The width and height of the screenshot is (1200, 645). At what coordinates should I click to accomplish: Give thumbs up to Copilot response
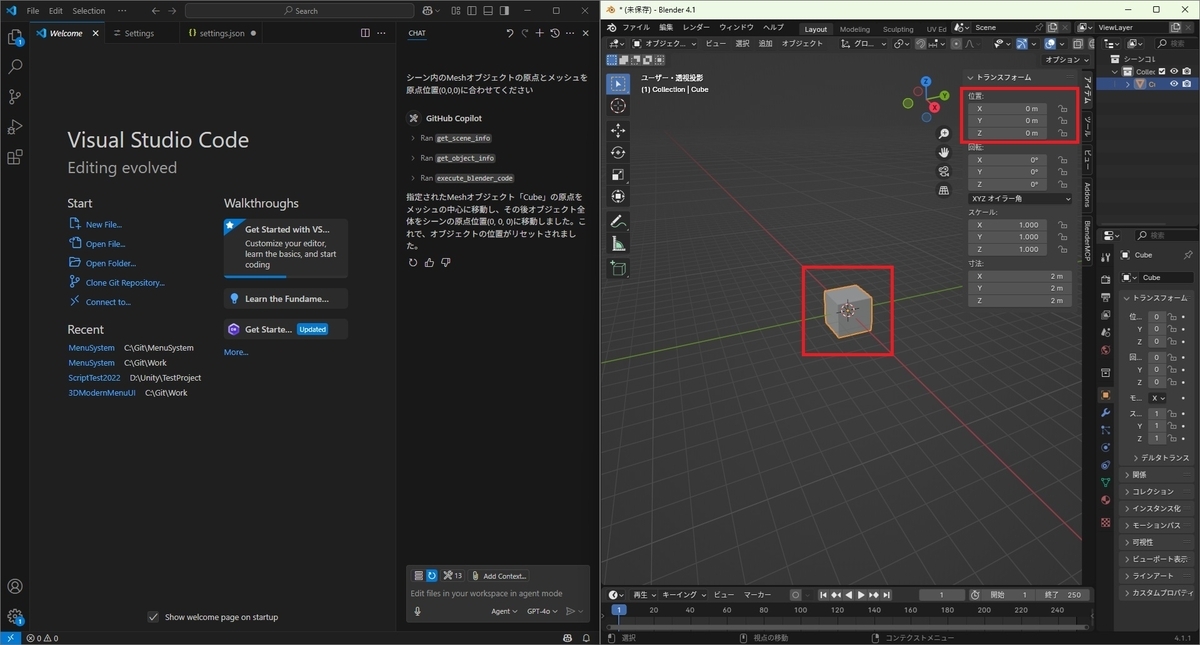[x=429, y=263]
